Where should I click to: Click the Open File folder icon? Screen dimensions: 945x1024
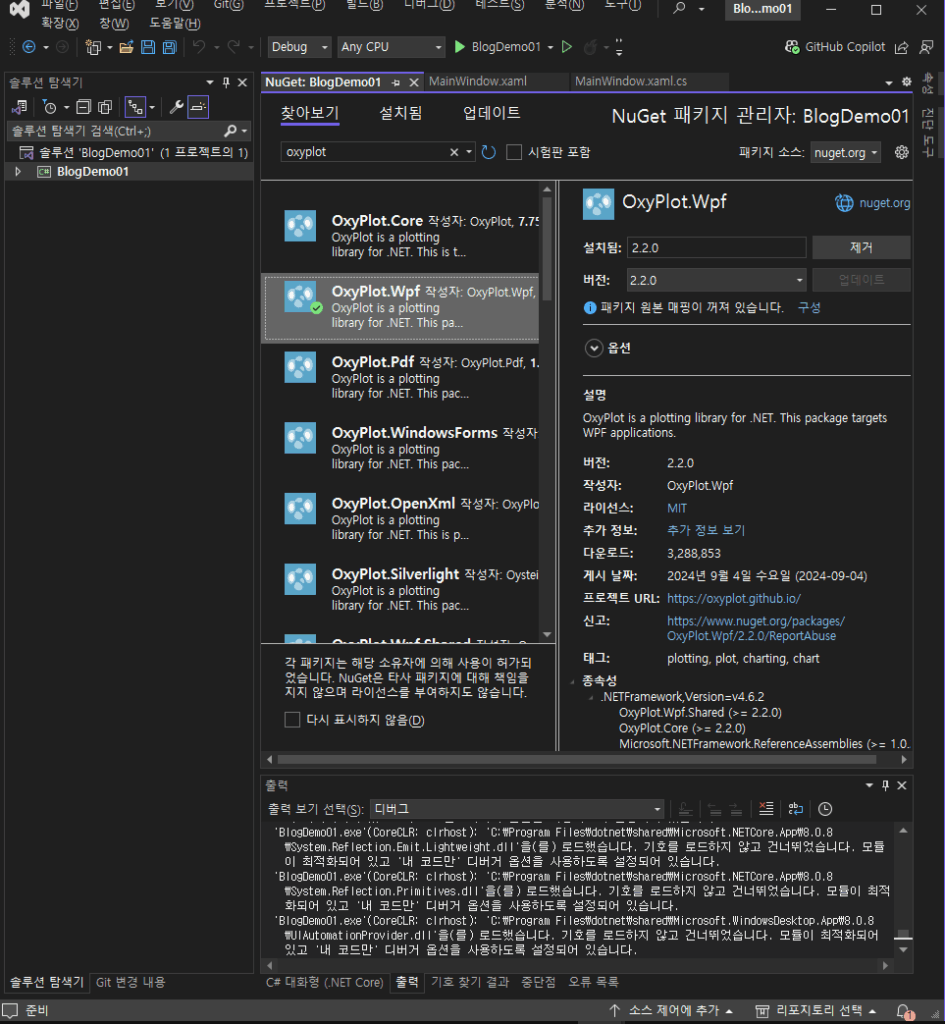tap(126, 47)
